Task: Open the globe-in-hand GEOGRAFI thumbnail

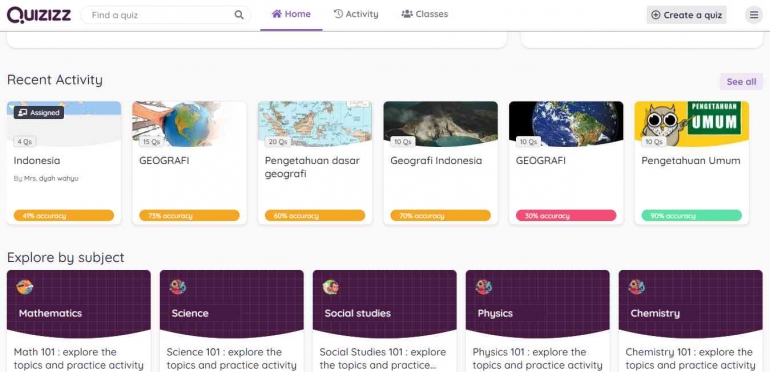Action: tap(189, 124)
